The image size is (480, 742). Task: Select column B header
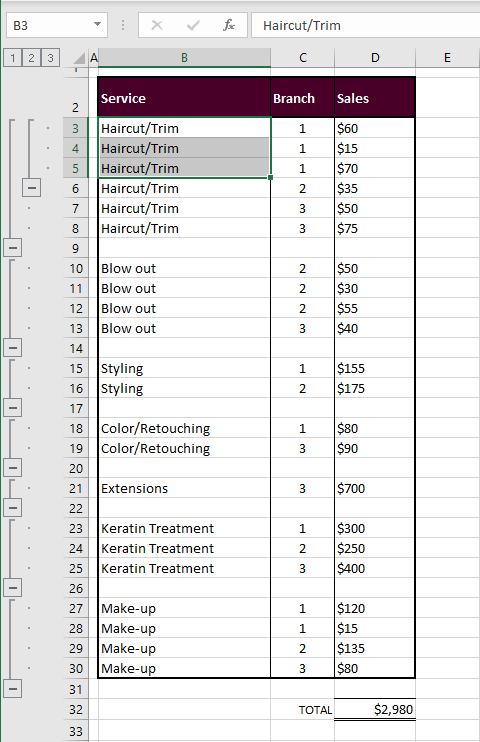pos(184,58)
